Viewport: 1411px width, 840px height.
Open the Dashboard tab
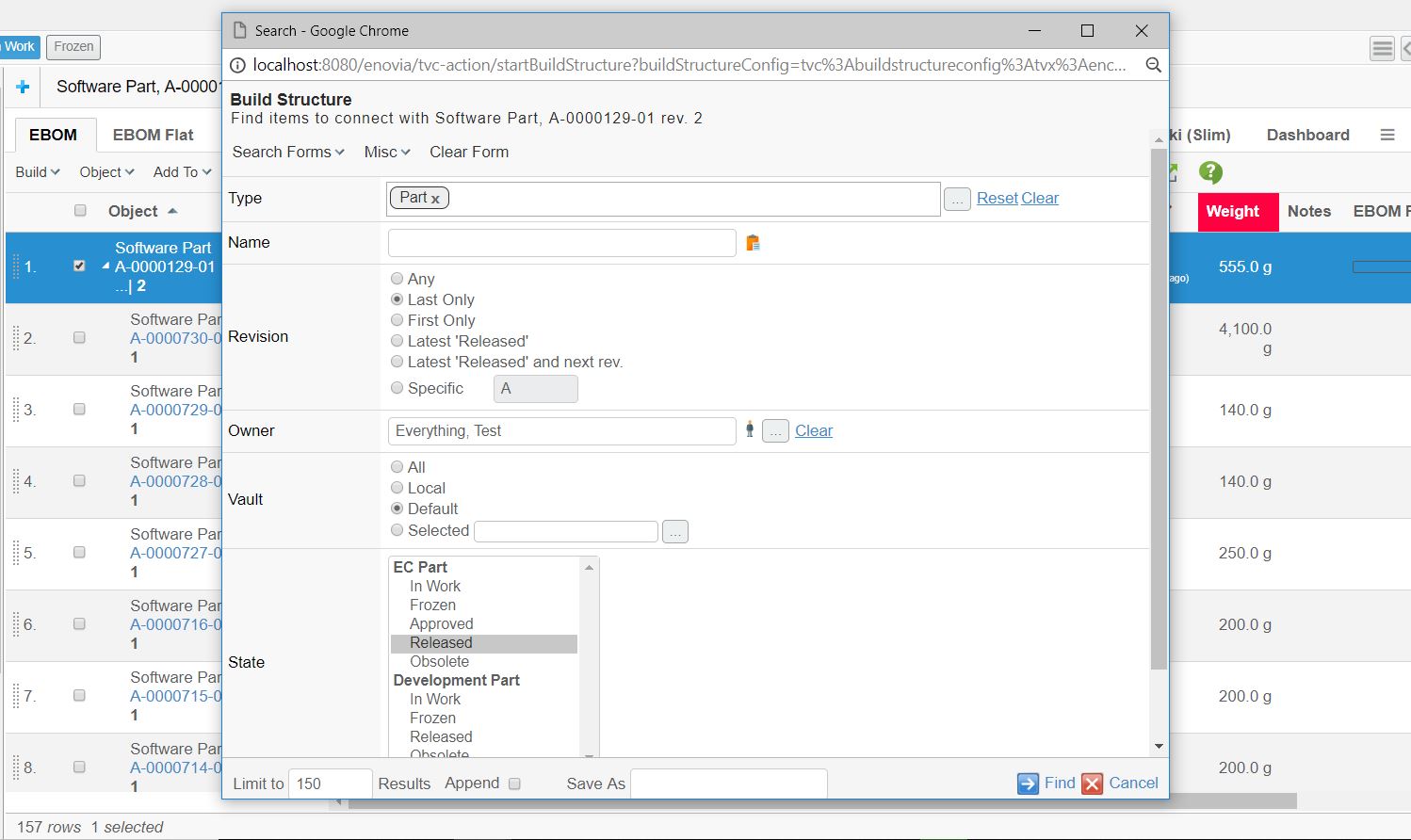tap(1307, 135)
